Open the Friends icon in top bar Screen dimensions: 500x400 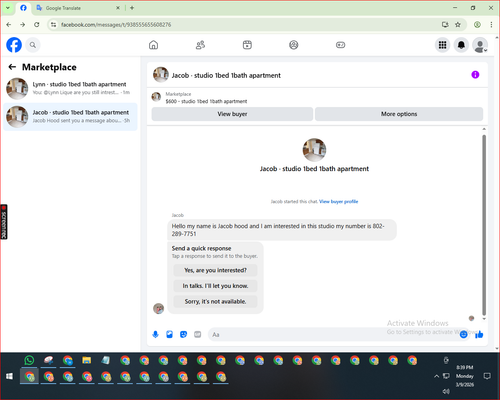[x=200, y=45]
